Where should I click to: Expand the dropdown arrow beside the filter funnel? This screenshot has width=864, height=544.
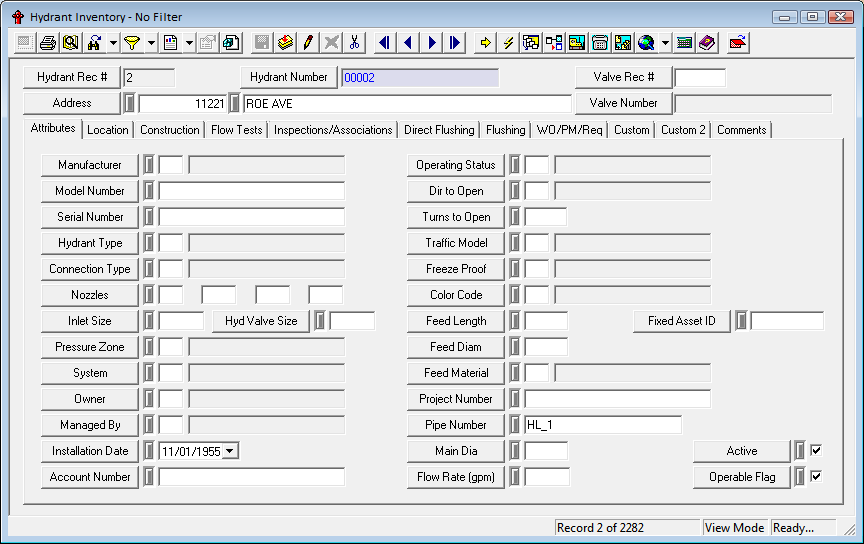tap(151, 42)
